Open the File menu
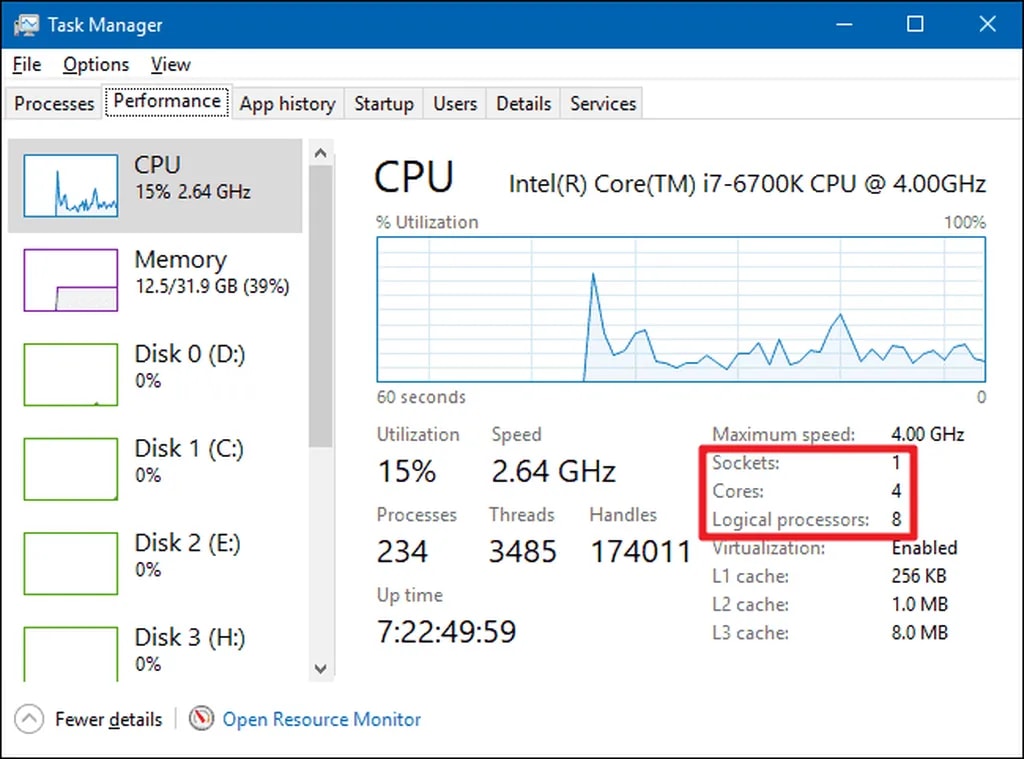This screenshot has width=1024, height=759. pyautogui.click(x=25, y=64)
